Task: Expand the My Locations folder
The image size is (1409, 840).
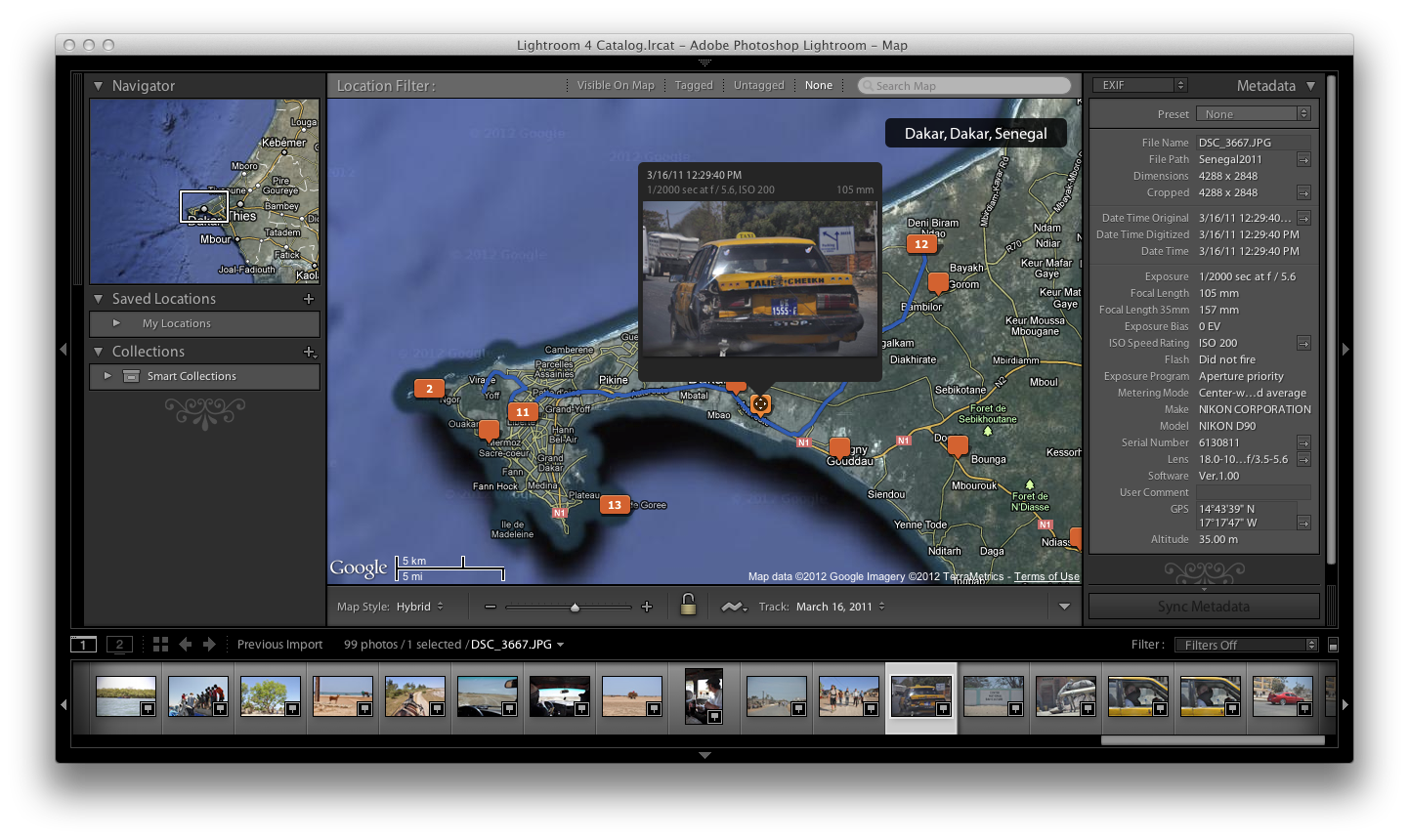Action: (x=116, y=323)
